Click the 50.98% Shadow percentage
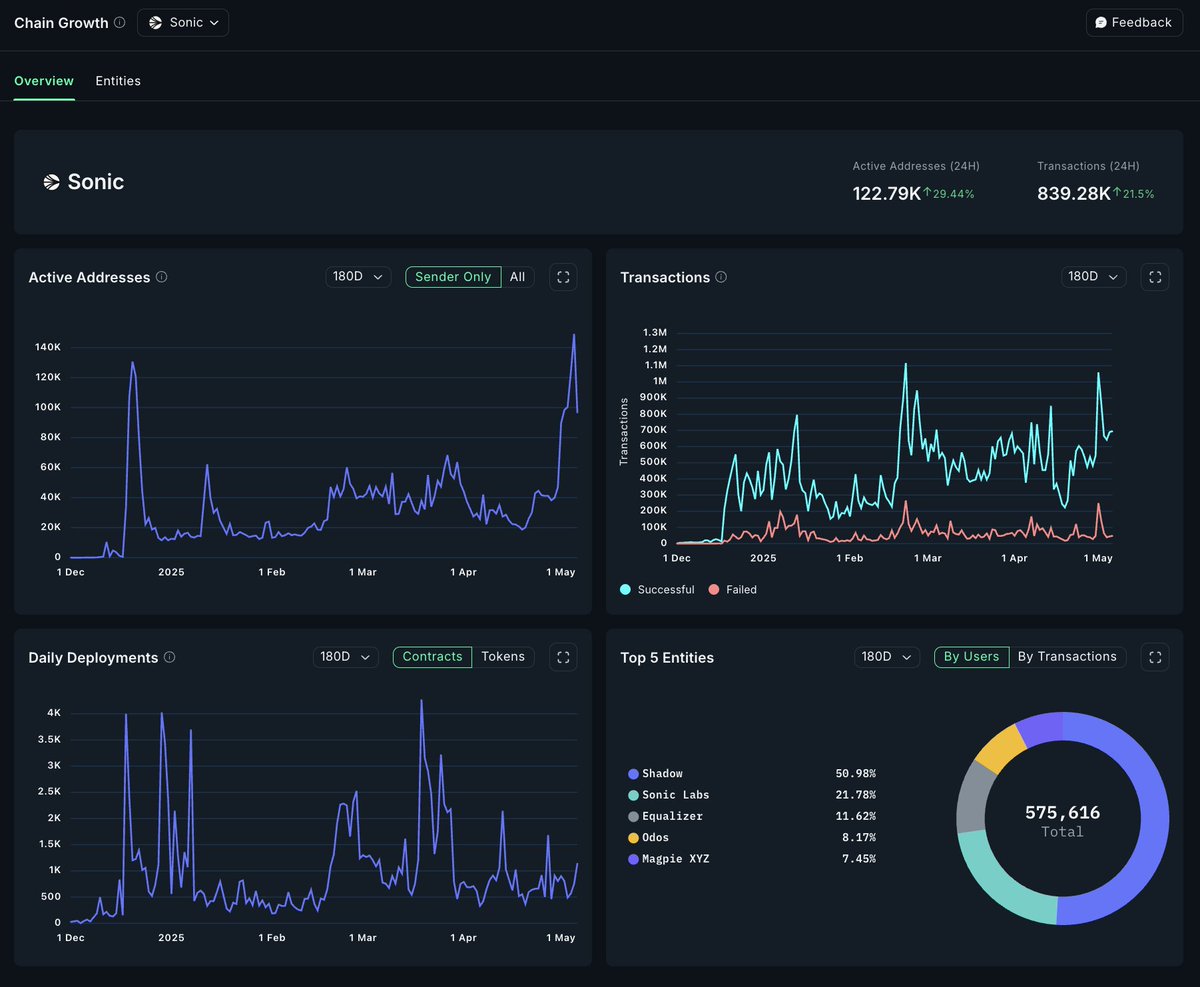The image size is (1200, 987). coord(856,774)
